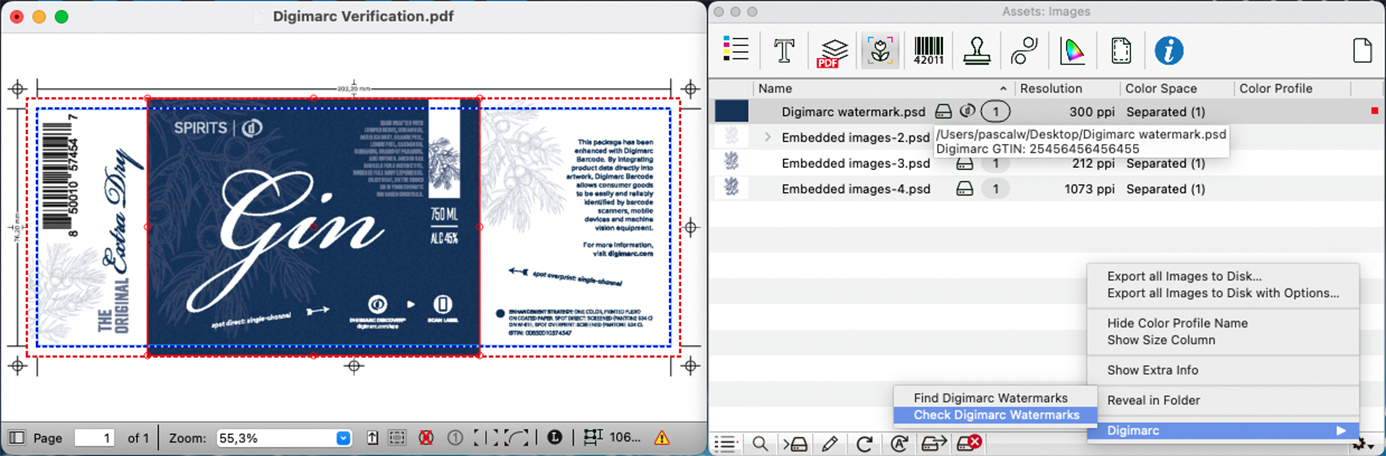Select the Barcodes category icon
1386x456 pixels.
coord(928,50)
